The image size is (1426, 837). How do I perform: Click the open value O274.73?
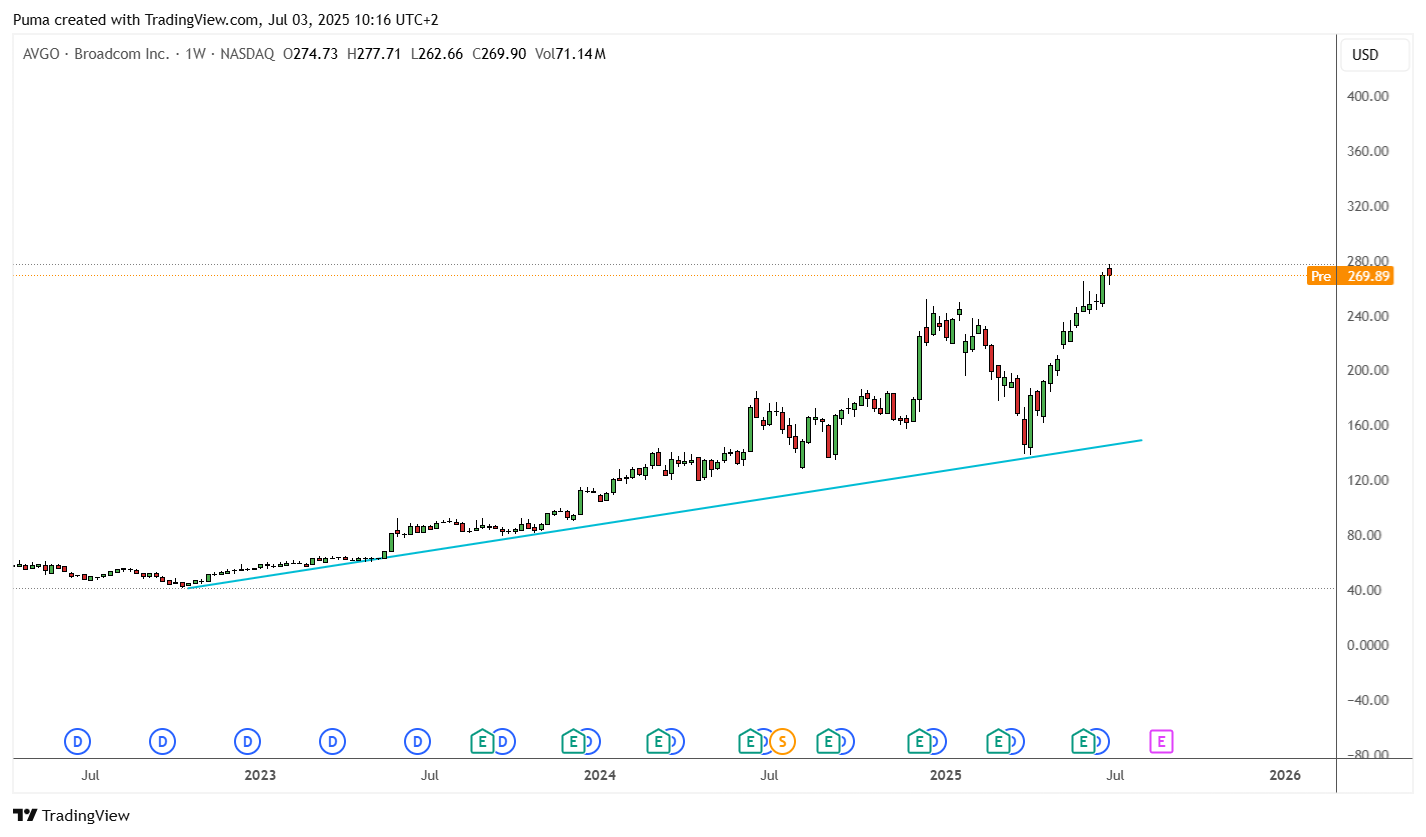pos(311,54)
